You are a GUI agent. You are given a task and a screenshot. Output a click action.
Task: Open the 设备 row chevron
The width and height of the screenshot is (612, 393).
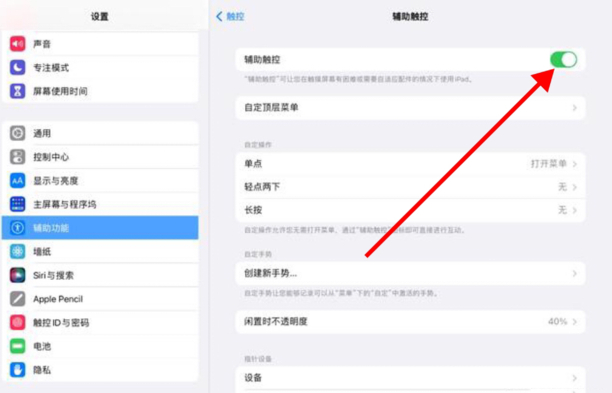pyautogui.click(x=575, y=378)
